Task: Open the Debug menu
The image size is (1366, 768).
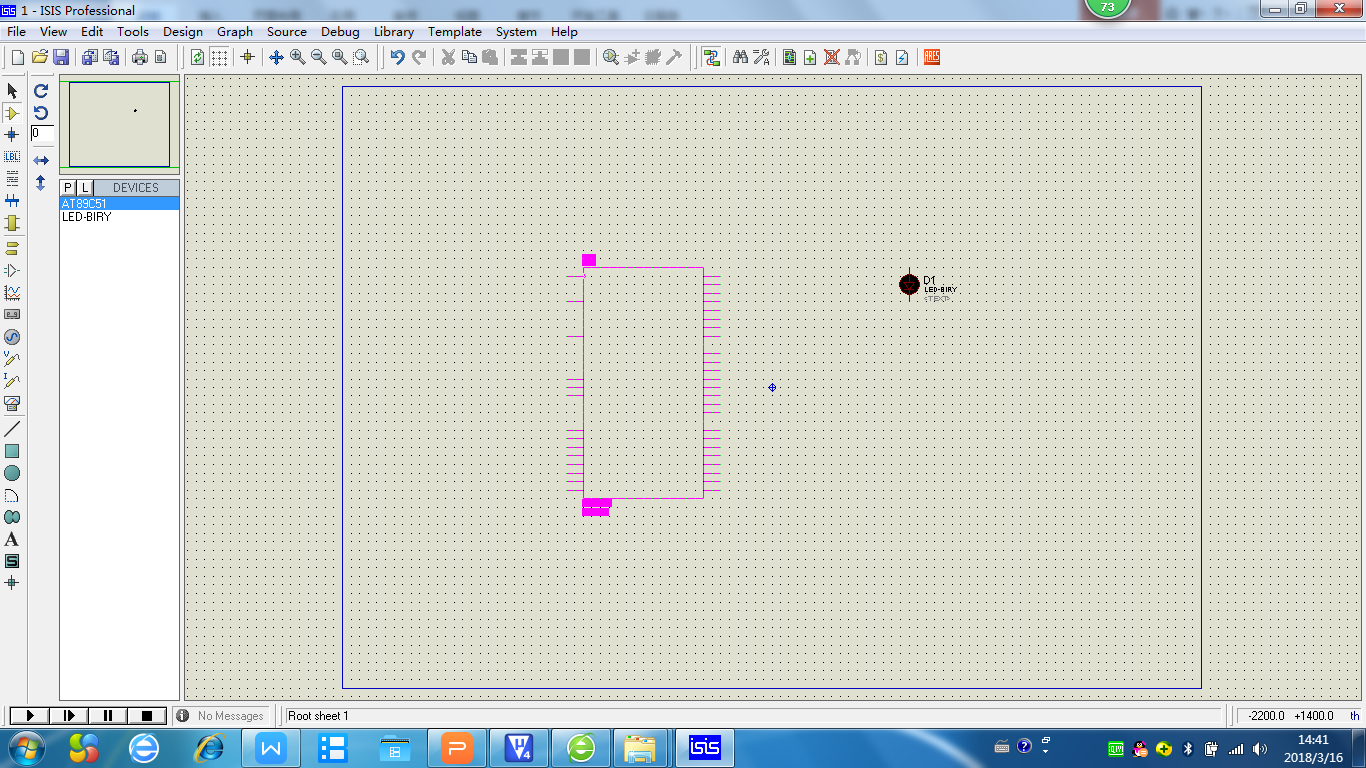Action: [340, 31]
